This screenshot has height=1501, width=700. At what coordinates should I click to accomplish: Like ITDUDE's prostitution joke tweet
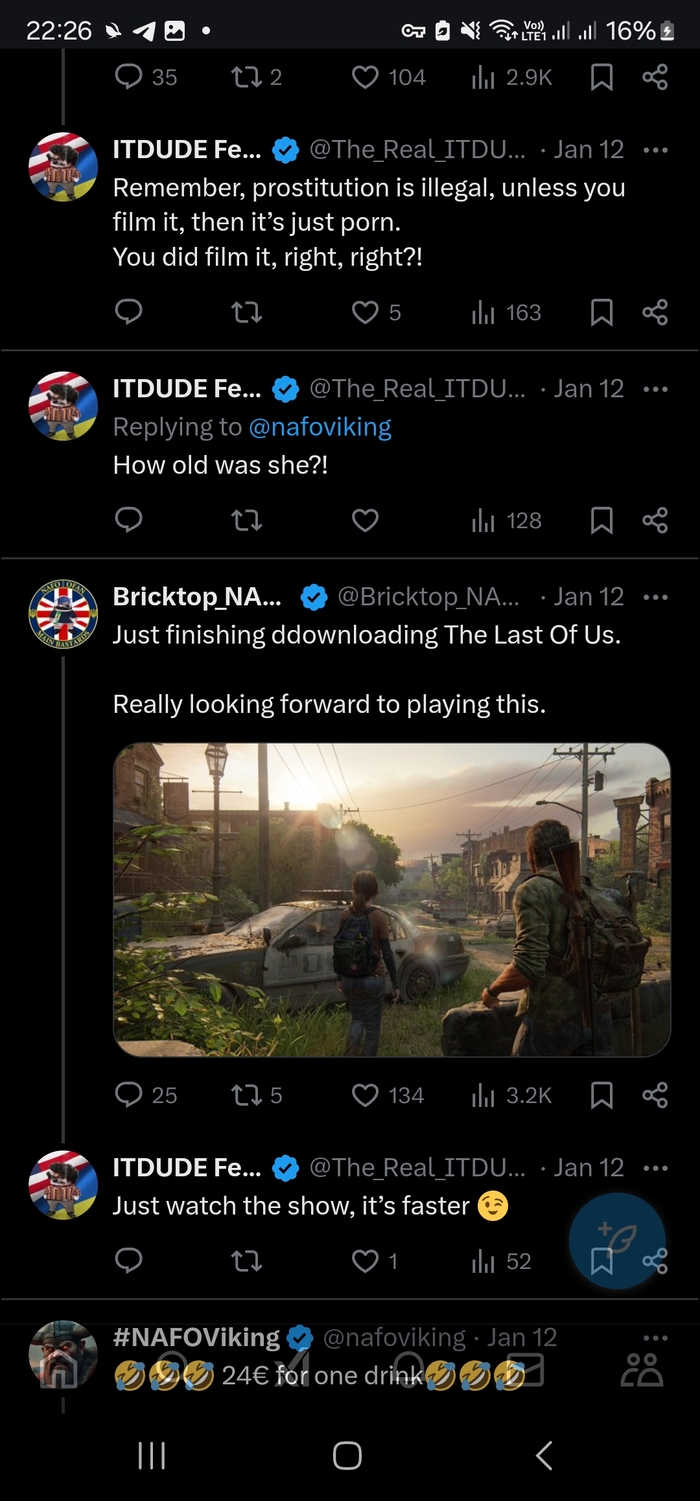pyautogui.click(x=363, y=312)
